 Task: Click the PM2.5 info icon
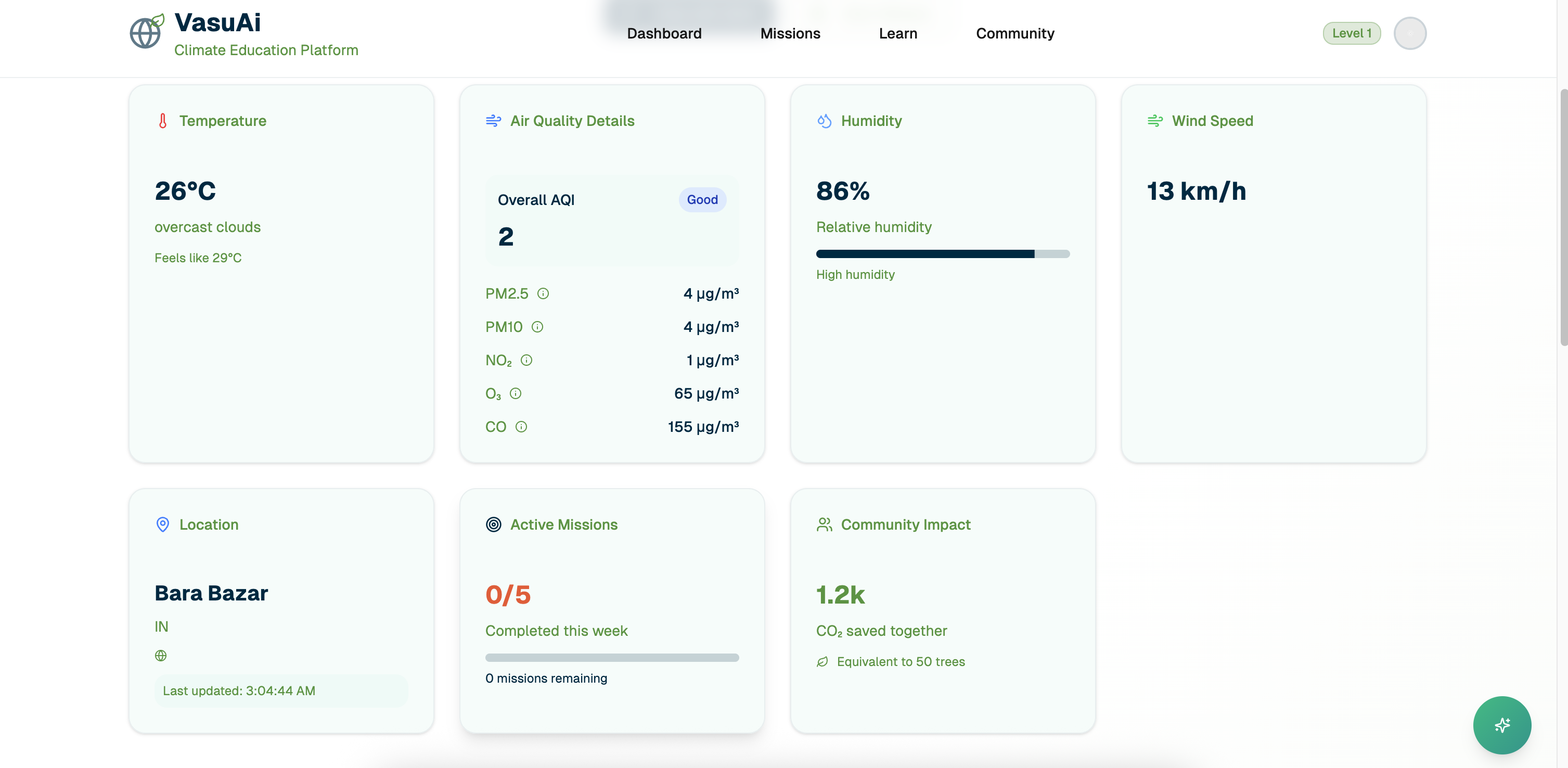click(x=543, y=293)
